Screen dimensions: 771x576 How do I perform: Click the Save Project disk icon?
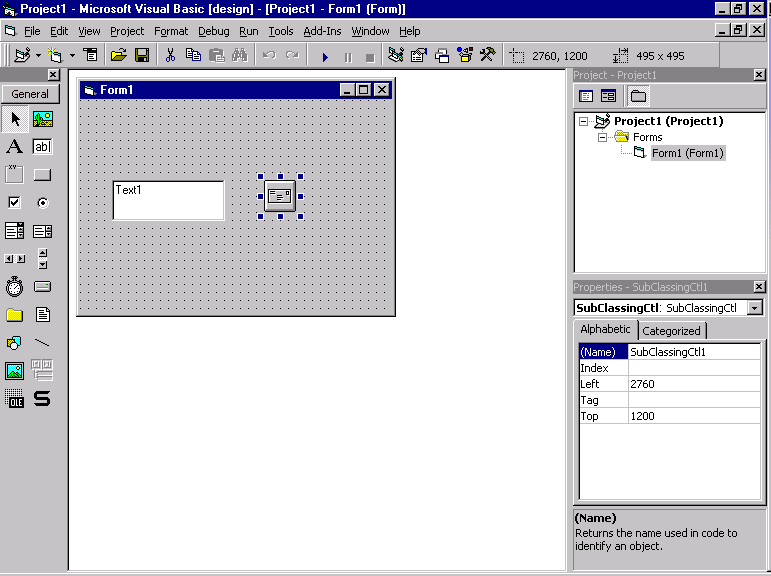pos(142,55)
